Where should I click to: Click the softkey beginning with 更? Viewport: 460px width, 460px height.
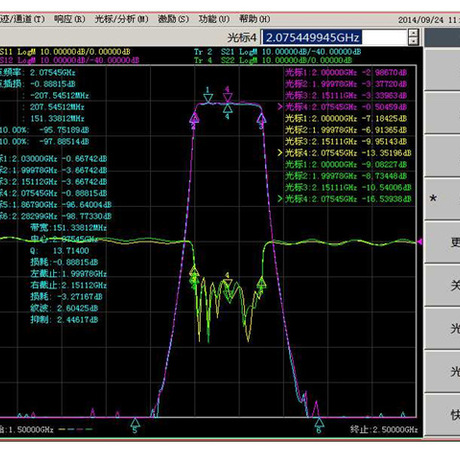(x=442, y=242)
